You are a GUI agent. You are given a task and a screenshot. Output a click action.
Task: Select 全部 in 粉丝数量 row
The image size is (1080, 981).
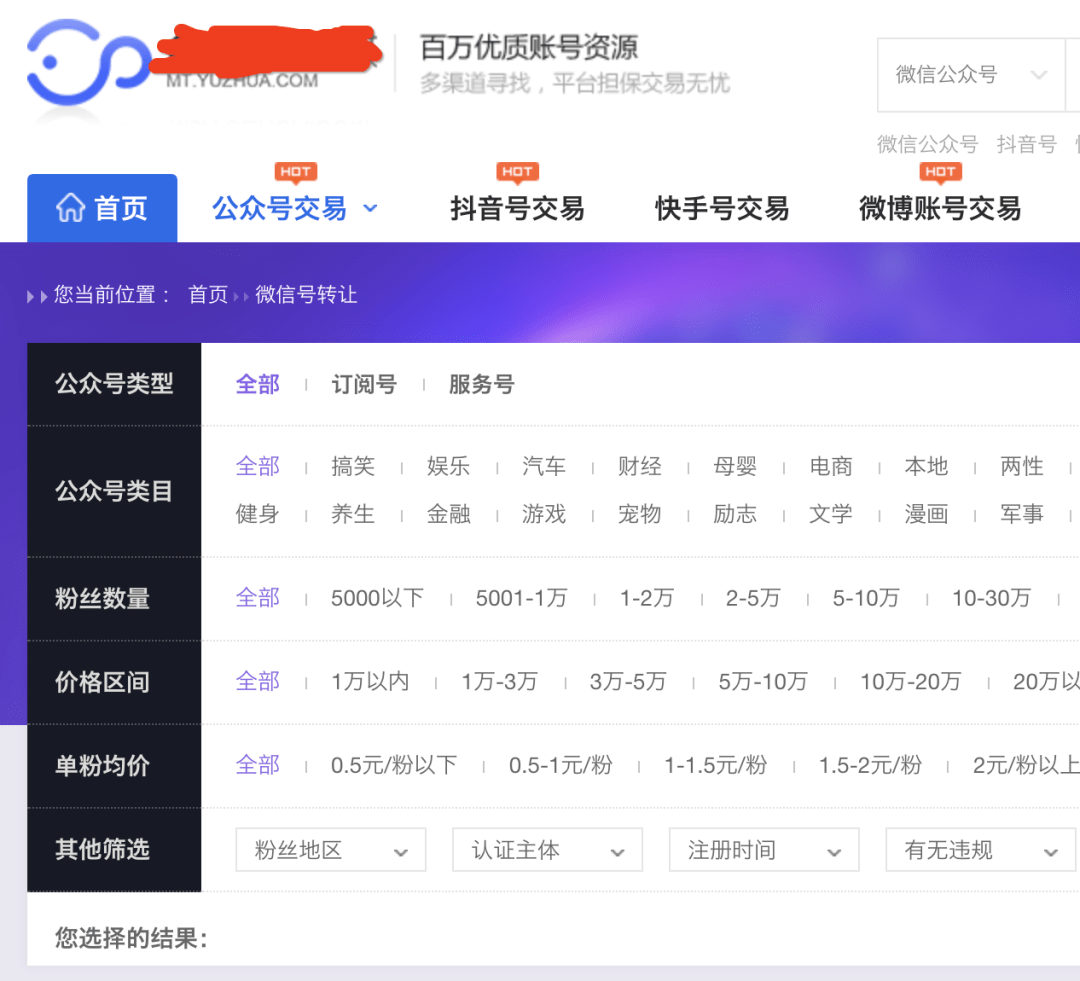click(258, 598)
